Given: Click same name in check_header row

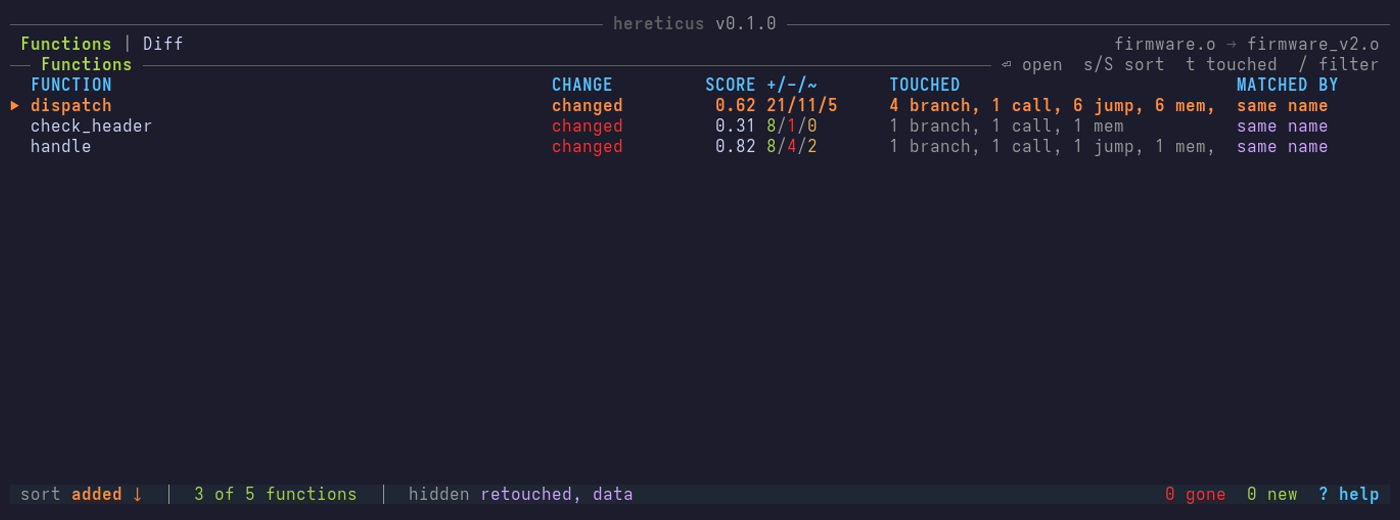Looking at the screenshot, I should pos(1282,126).
